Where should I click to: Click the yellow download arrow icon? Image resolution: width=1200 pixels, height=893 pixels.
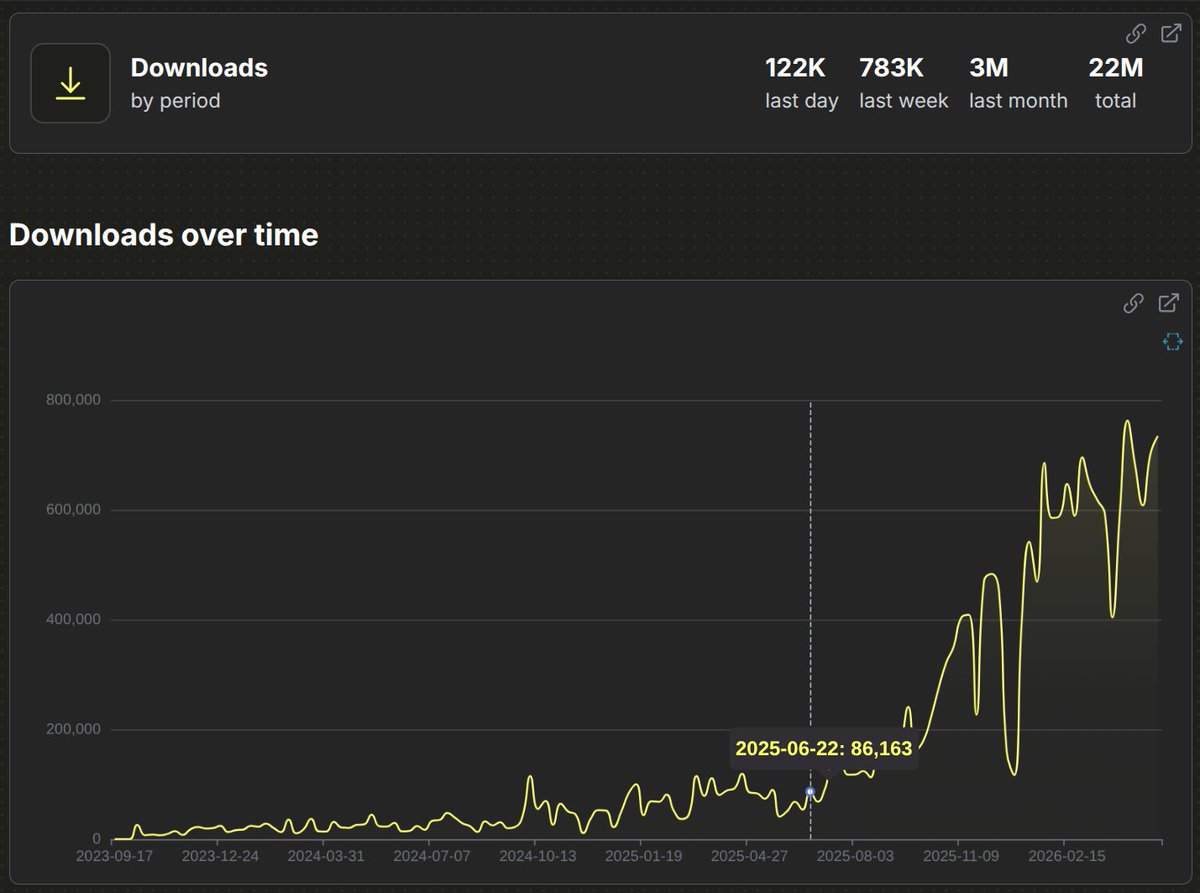[x=70, y=84]
